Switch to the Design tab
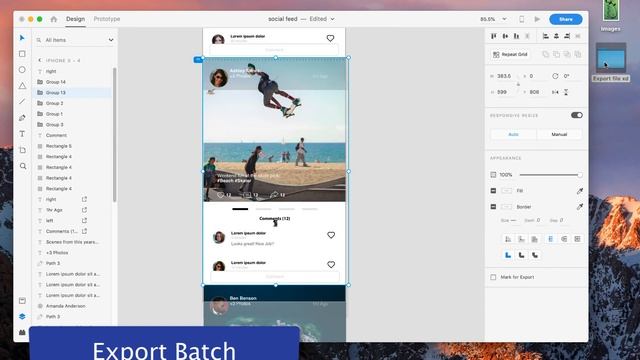This screenshot has height=360, width=640. tap(76, 19)
